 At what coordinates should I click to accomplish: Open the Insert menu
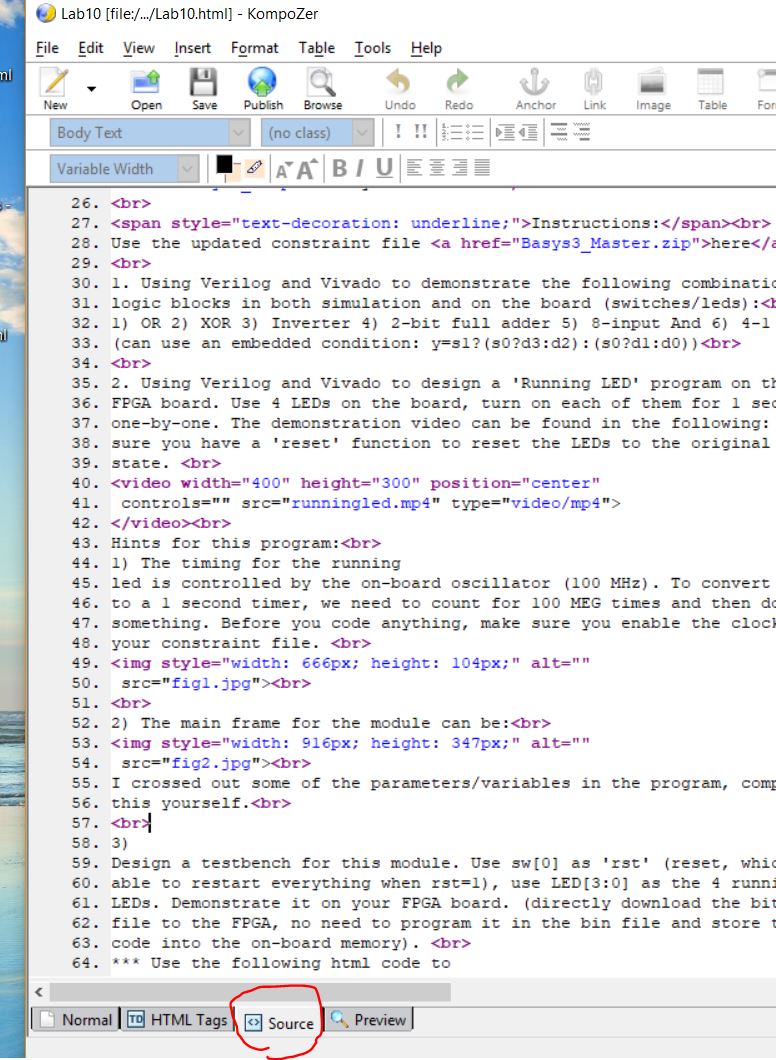(x=192, y=48)
